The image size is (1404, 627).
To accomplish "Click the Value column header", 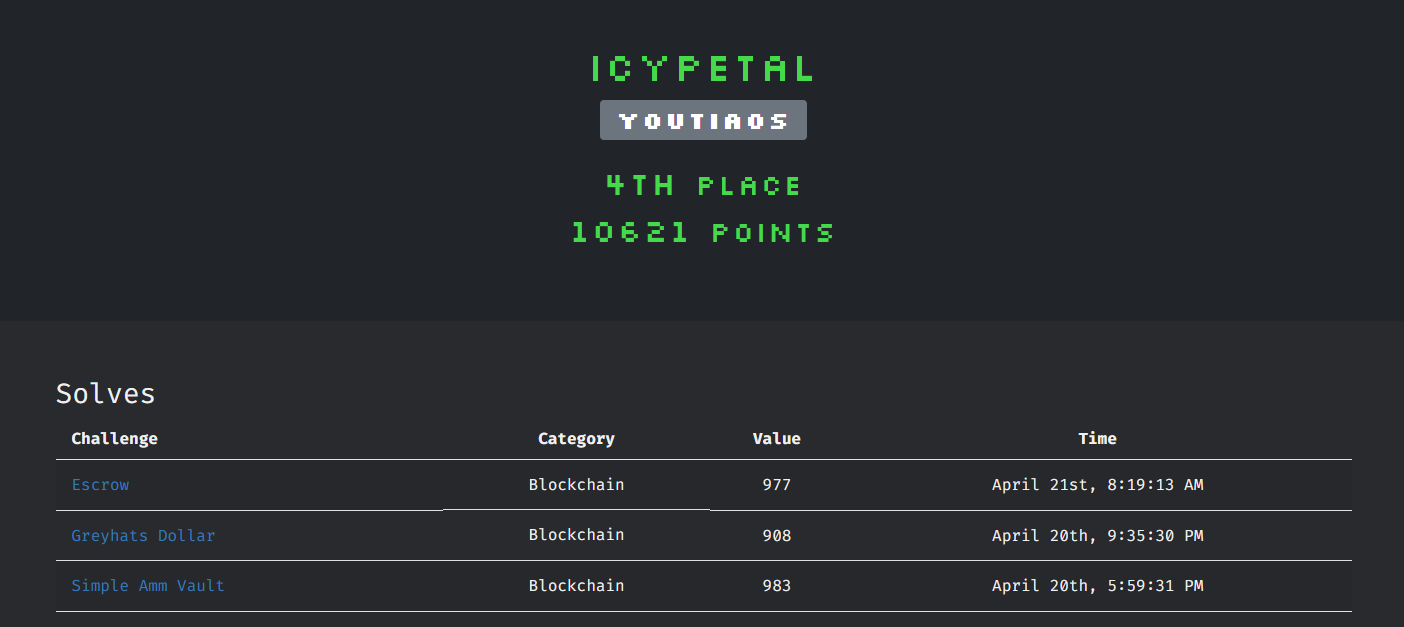I will click(x=776, y=439).
